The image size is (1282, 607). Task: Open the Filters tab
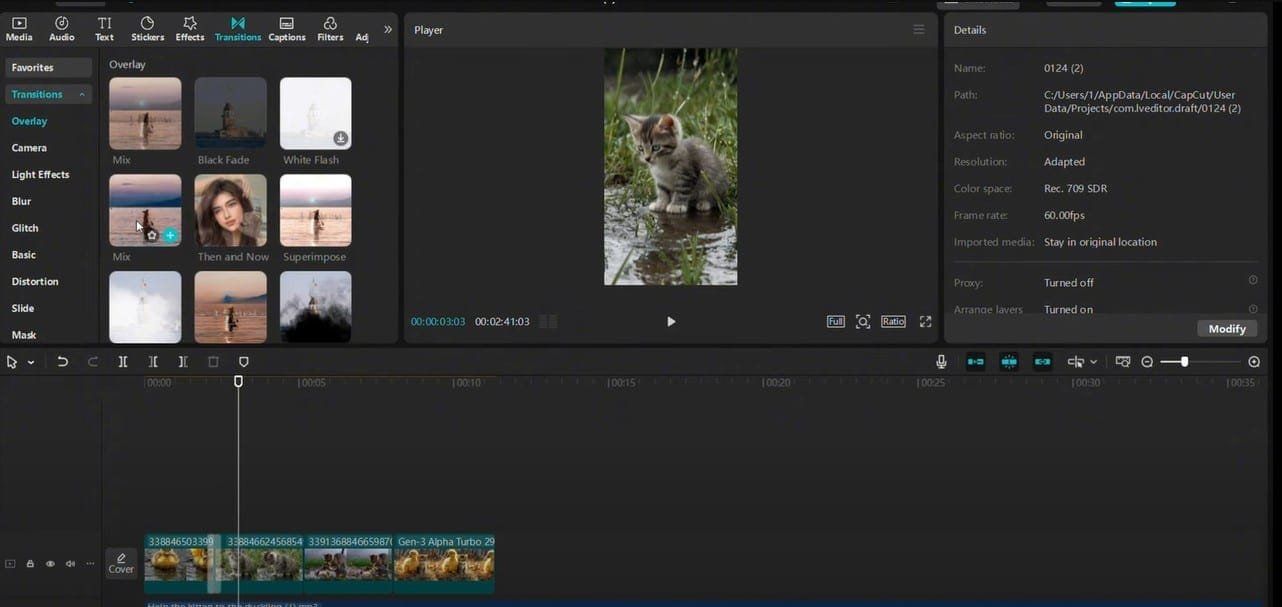[330, 29]
